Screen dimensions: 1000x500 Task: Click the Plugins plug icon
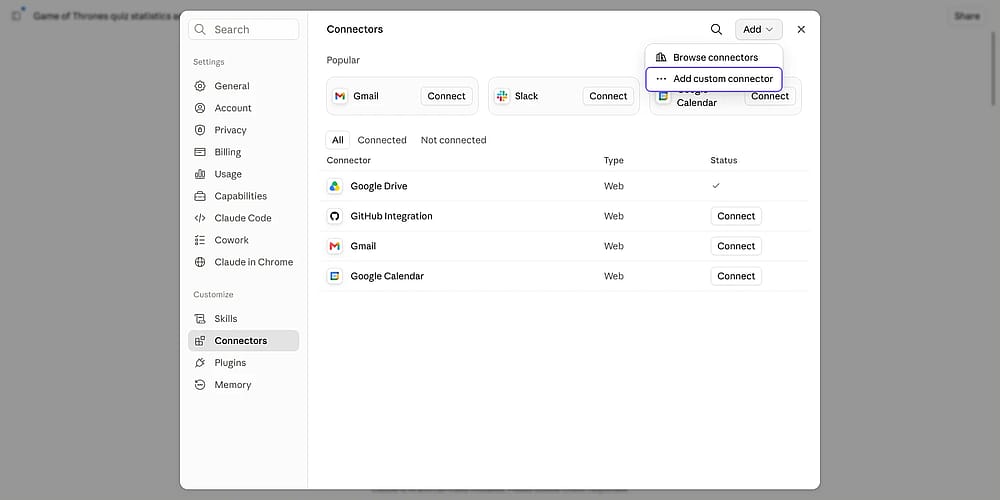(x=200, y=363)
